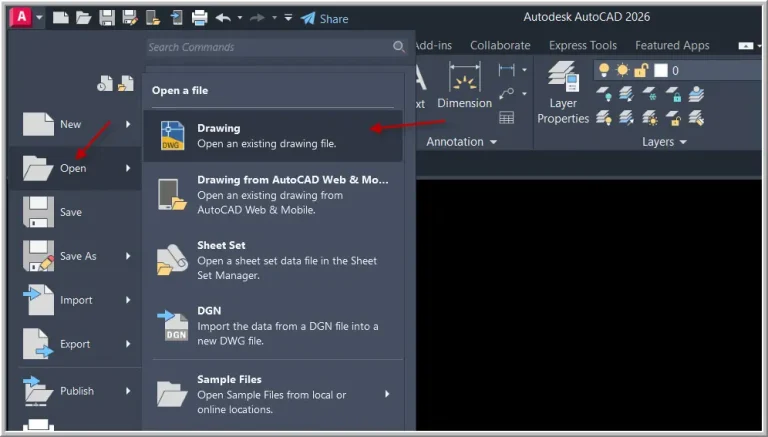Viewport: 768px width, 437px height.
Task: Expand the Import submenu arrow
Action: [x=128, y=300]
